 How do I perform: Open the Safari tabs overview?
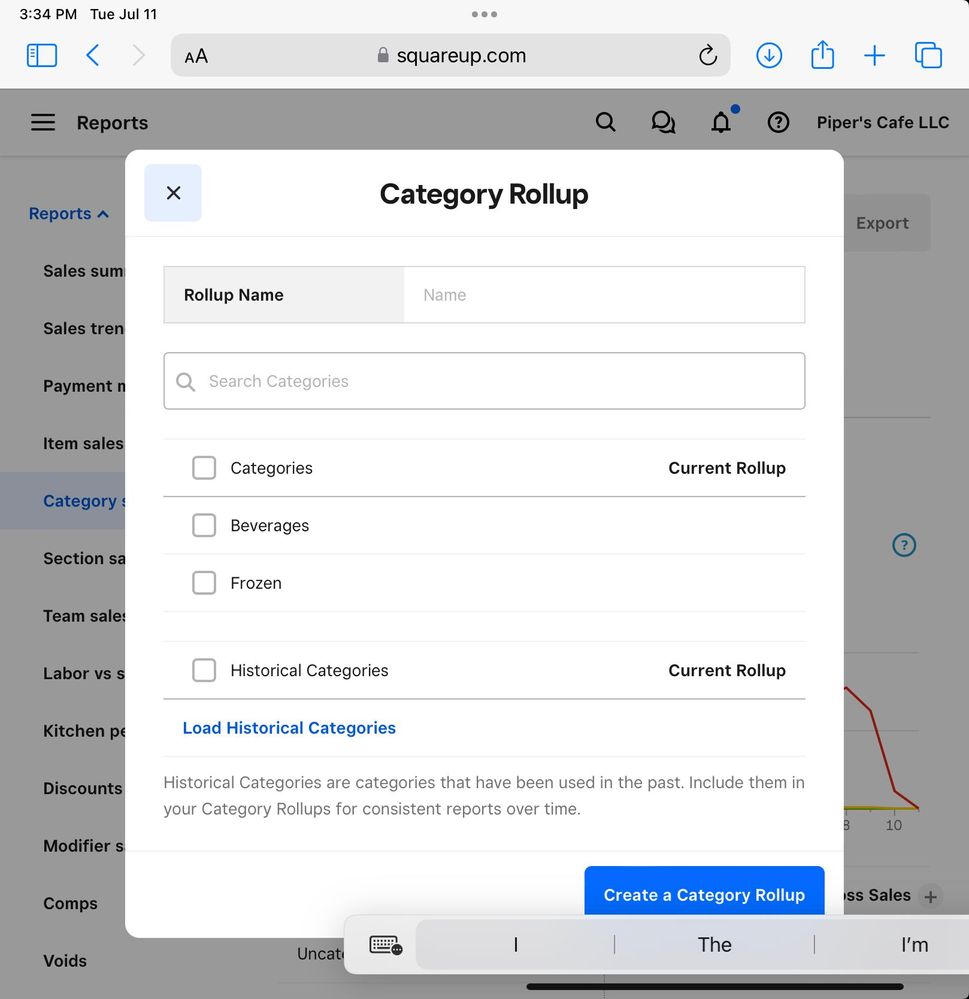[928, 56]
